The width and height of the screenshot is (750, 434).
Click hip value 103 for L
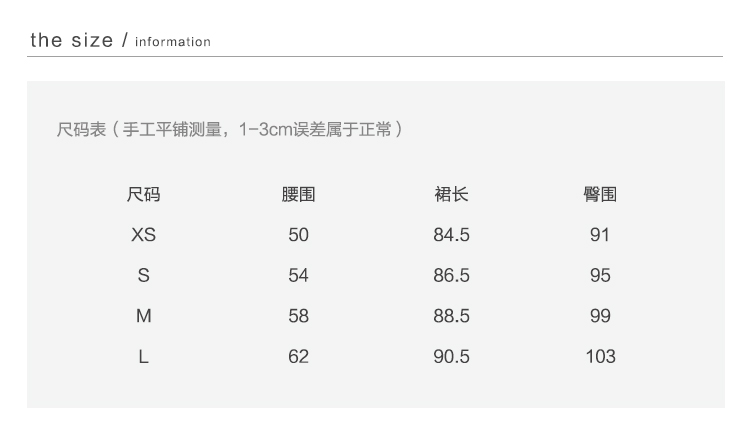pyautogui.click(x=600, y=356)
